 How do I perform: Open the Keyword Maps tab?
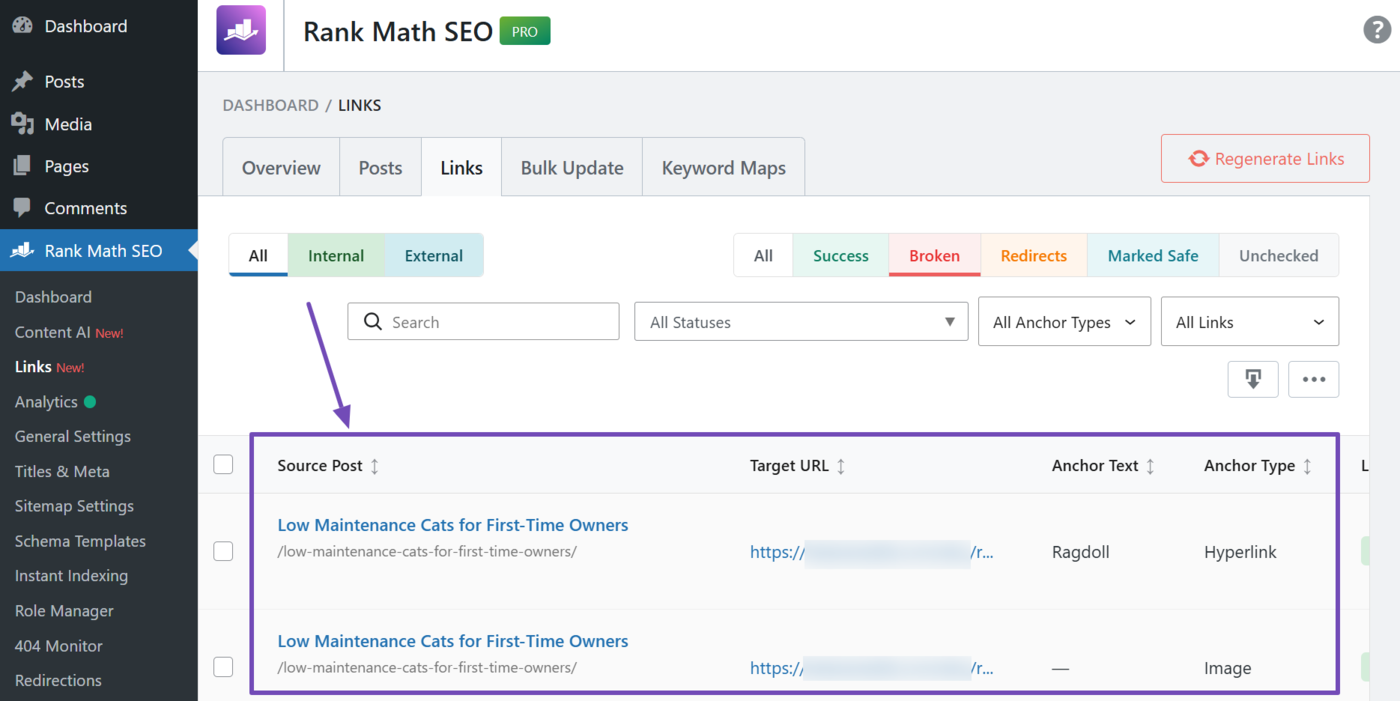tap(723, 167)
